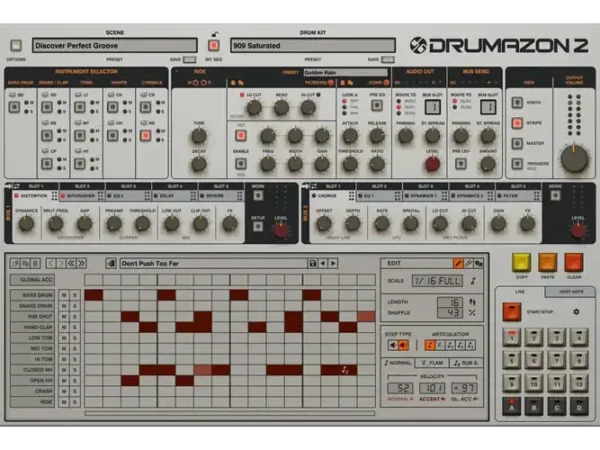Jump forward with double right chevrons
600x450 pixels.
point(82,263)
